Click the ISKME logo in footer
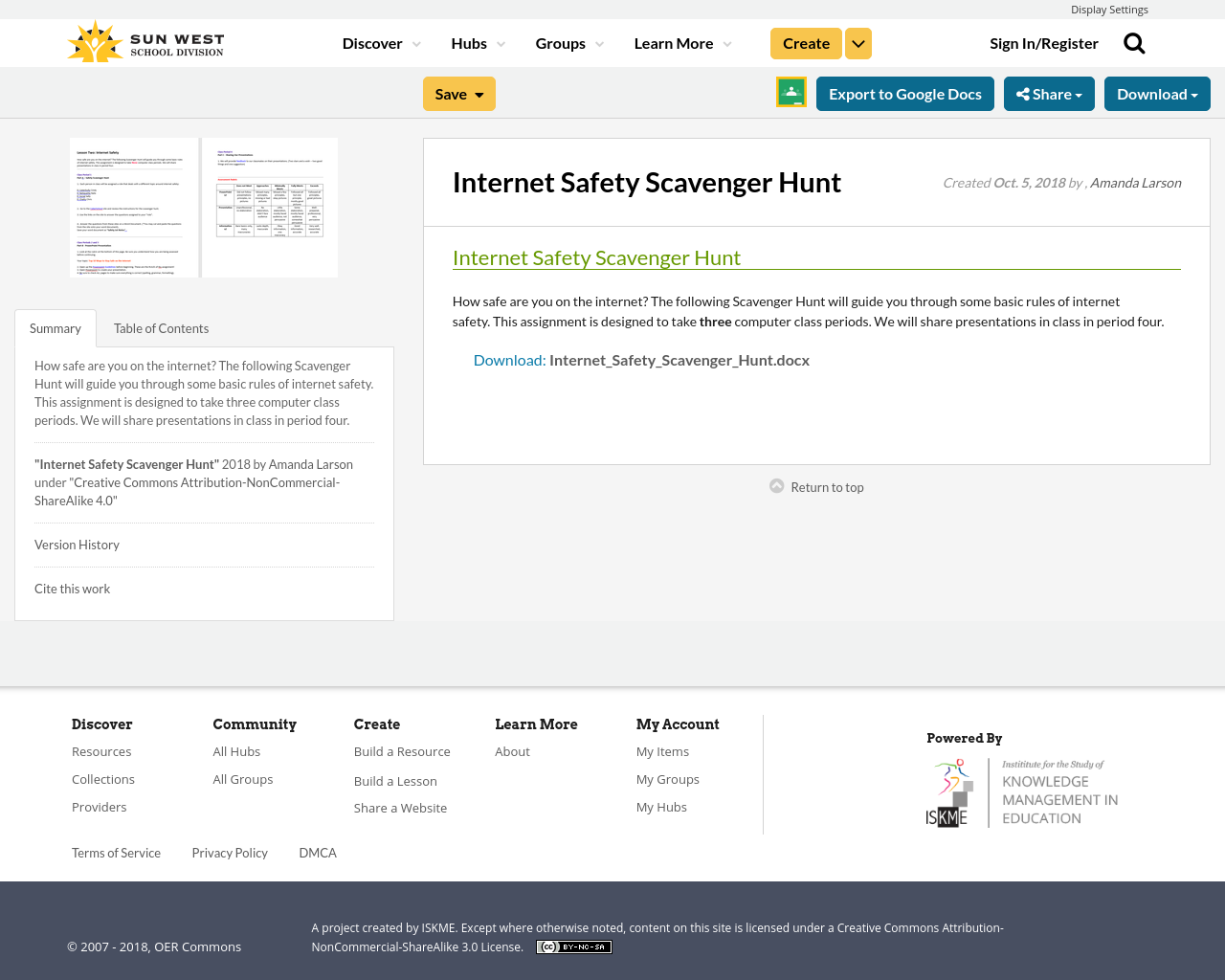This screenshot has height=980, width=1225. 1022,792
